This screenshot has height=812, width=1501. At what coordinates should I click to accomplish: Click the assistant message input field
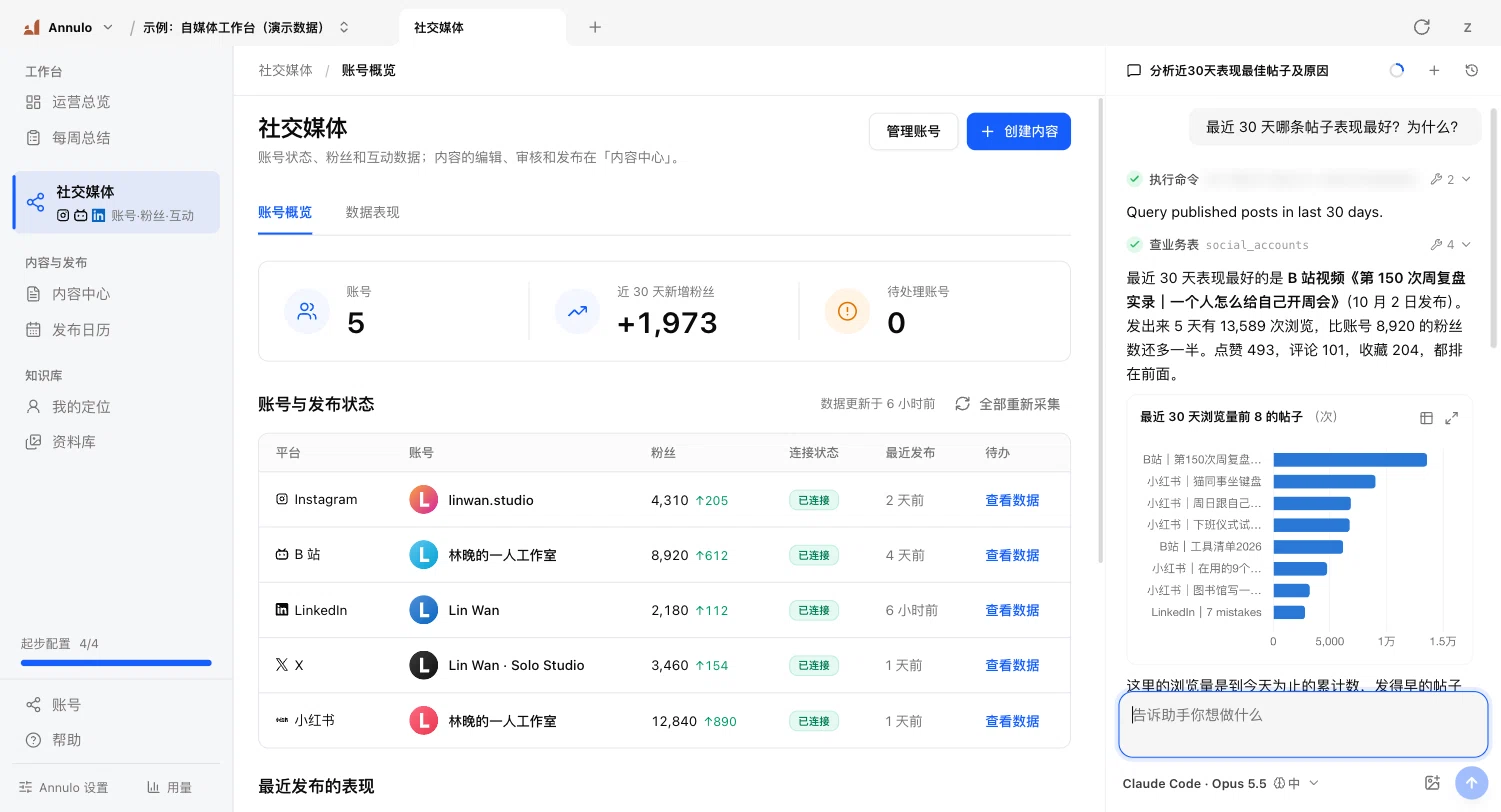[1302, 724]
